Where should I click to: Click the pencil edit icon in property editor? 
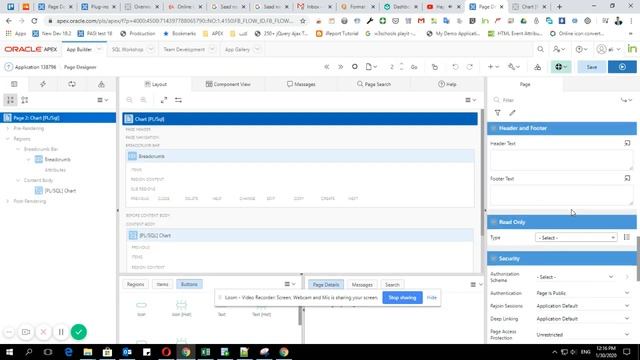(x=512, y=113)
